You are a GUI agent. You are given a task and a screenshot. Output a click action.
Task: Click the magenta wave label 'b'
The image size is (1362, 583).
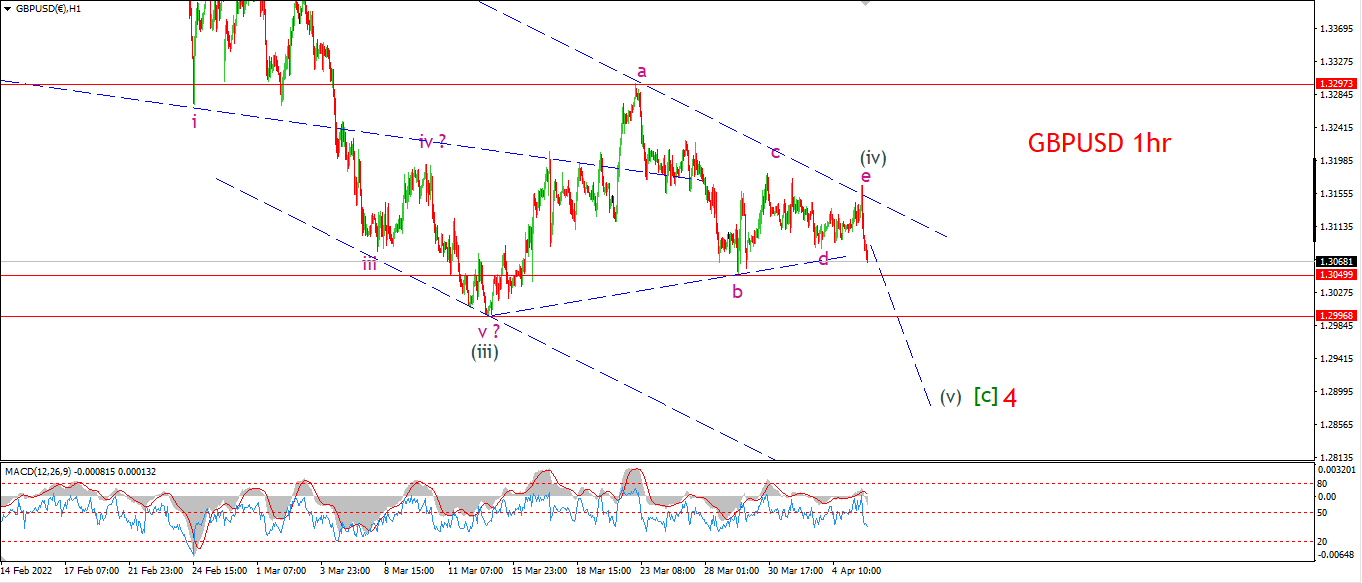coord(737,292)
